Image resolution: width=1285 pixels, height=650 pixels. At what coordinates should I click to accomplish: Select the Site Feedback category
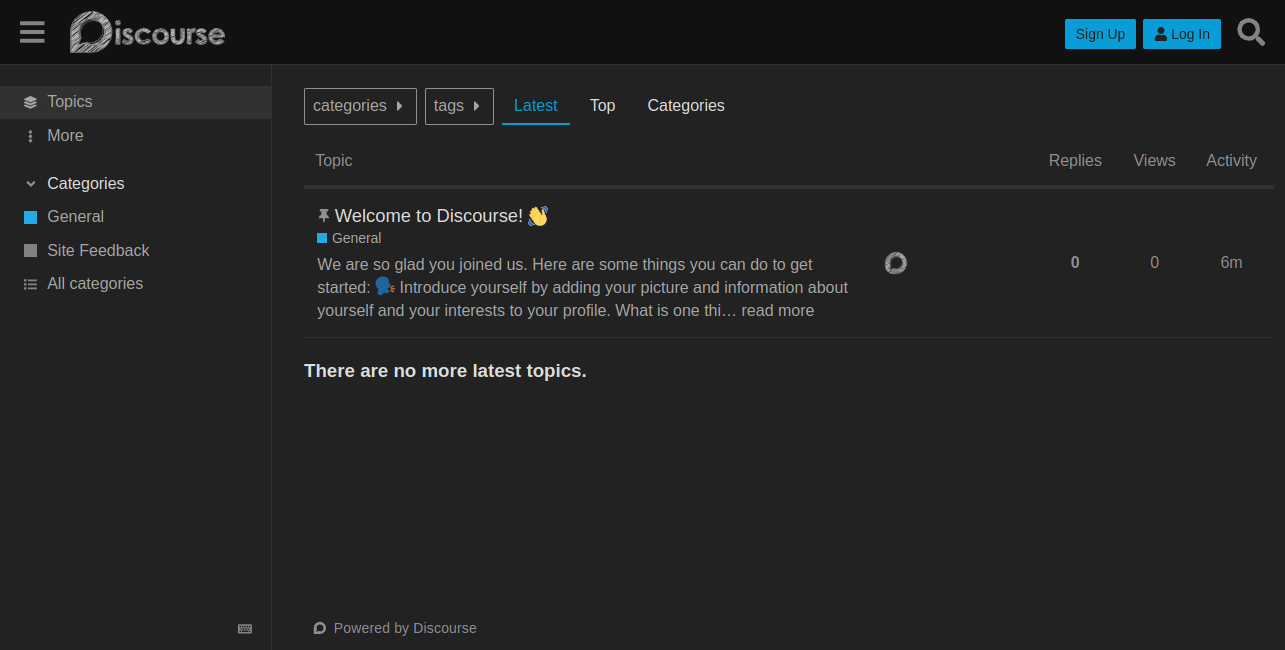[x=98, y=250]
